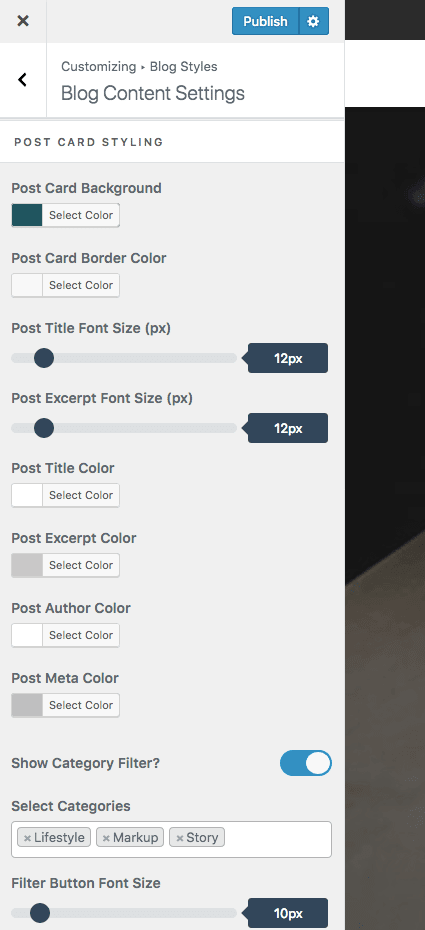Disable the Show Category Filter toggle
The image size is (425, 930).
point(306,763)
